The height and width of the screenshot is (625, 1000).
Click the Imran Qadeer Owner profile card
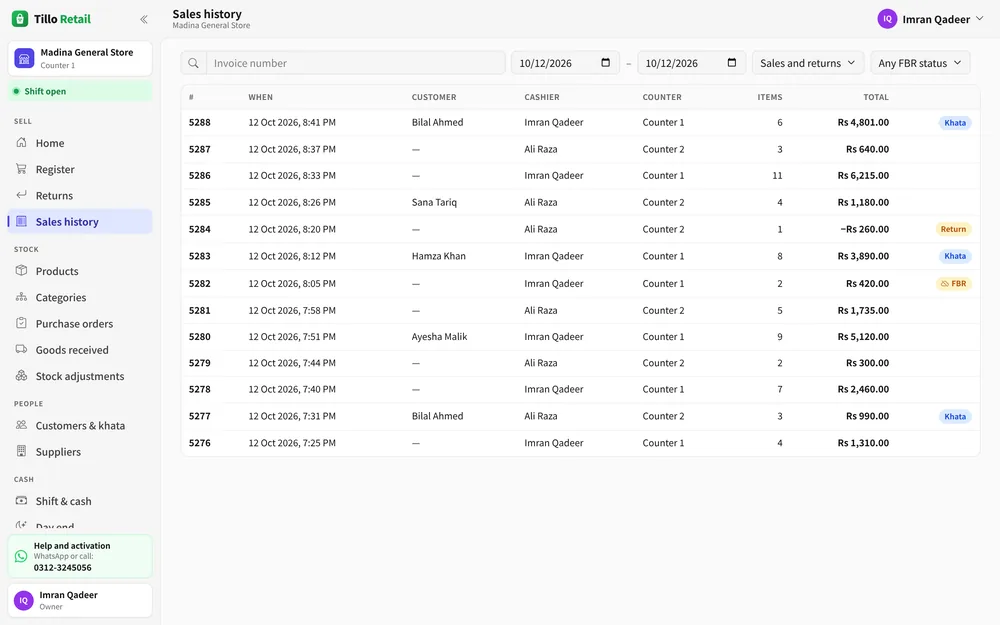tap(80, 600)
